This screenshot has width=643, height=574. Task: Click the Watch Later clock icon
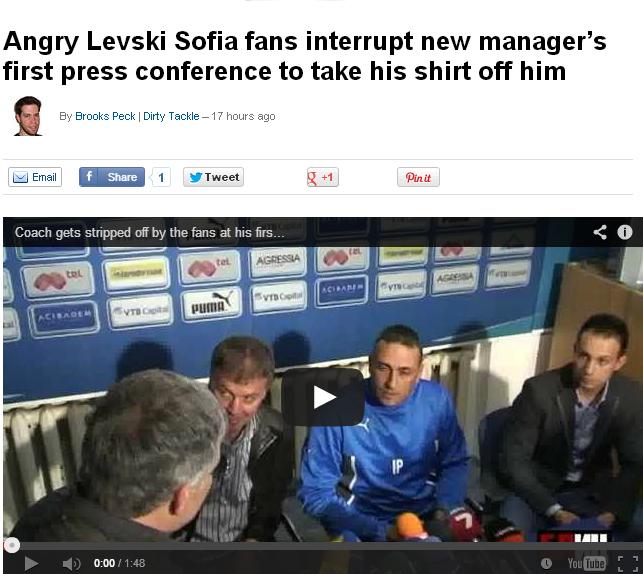[546, 563]
